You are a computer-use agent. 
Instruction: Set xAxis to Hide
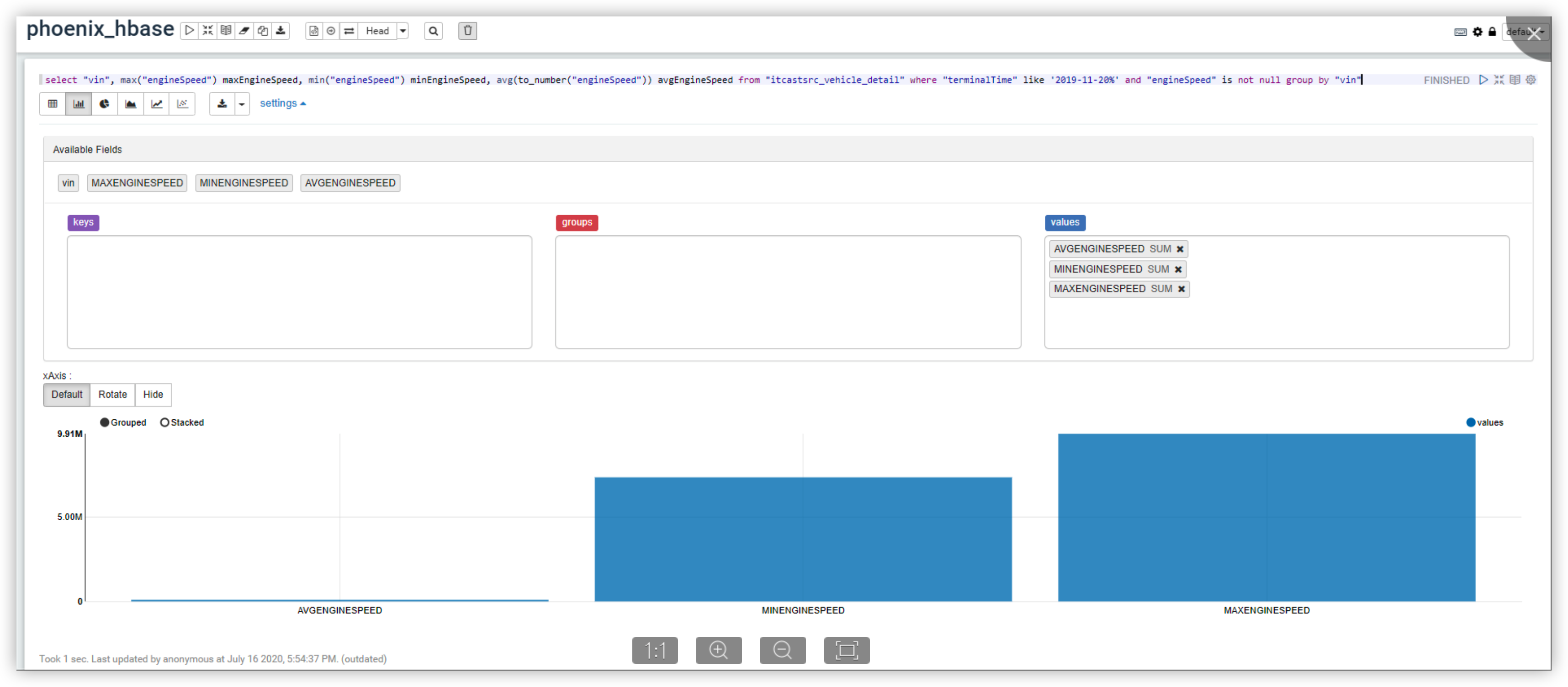153,394
